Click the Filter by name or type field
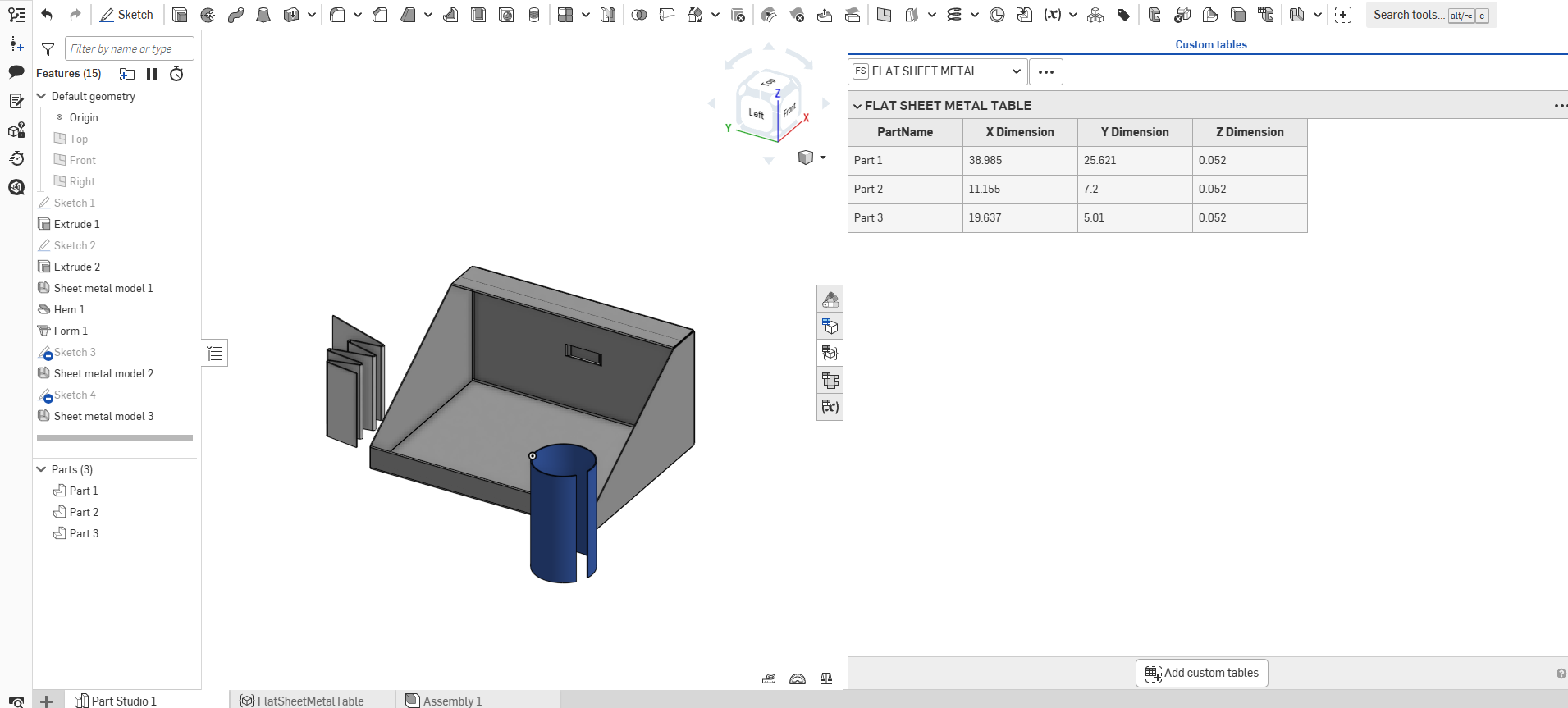1568x708 pixels. pos(129,48)
